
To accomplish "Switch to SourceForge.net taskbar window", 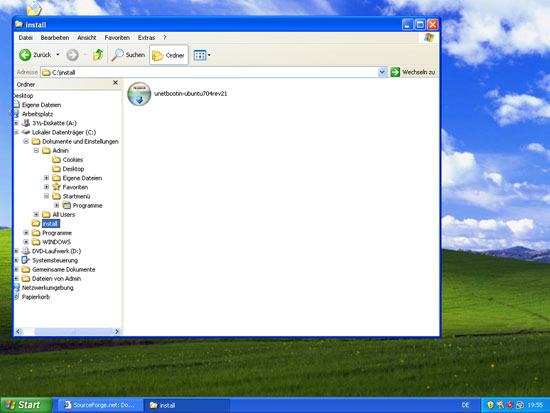I will tap(100, 405).
